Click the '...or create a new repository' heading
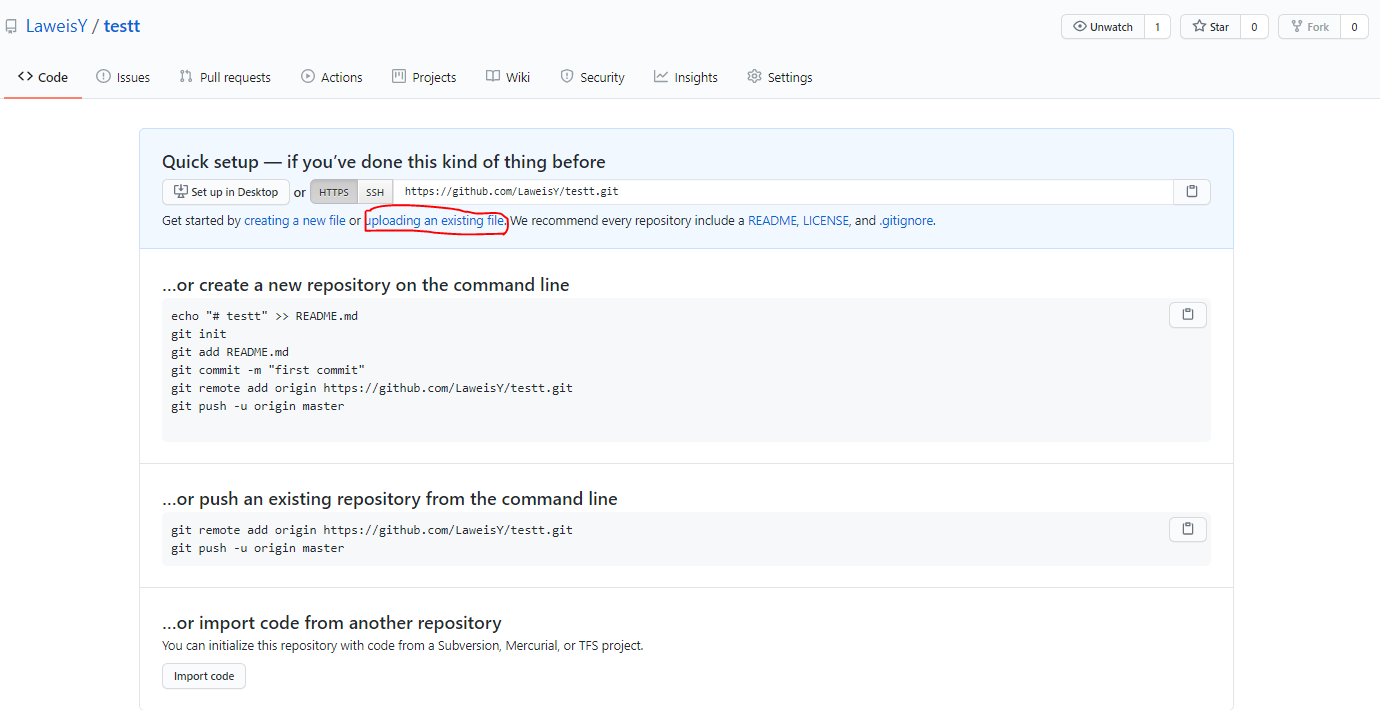Screen dimensions: 1380x710 [x=366, y=285]
